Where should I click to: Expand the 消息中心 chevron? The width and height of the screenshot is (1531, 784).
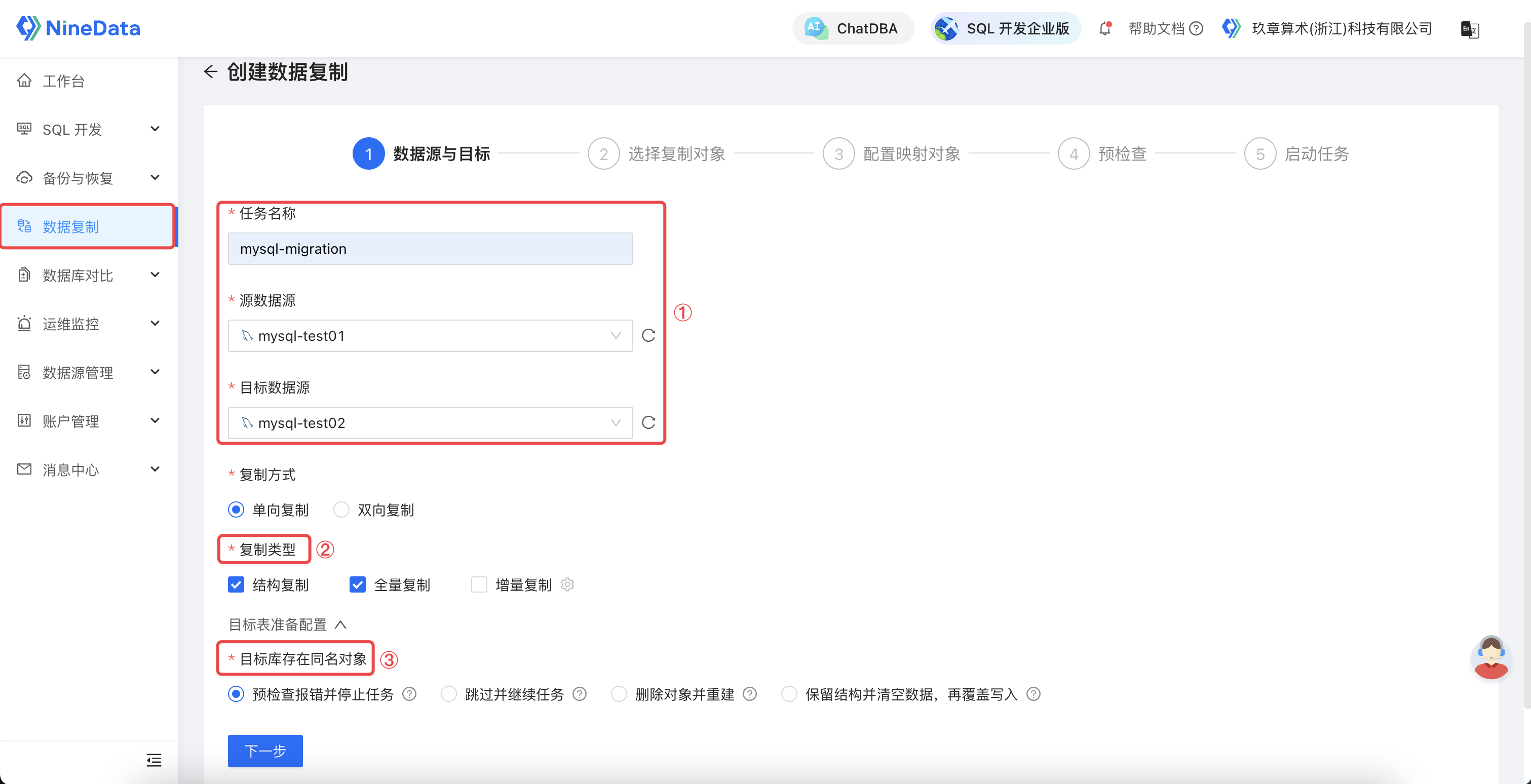(x=155, y=469)
